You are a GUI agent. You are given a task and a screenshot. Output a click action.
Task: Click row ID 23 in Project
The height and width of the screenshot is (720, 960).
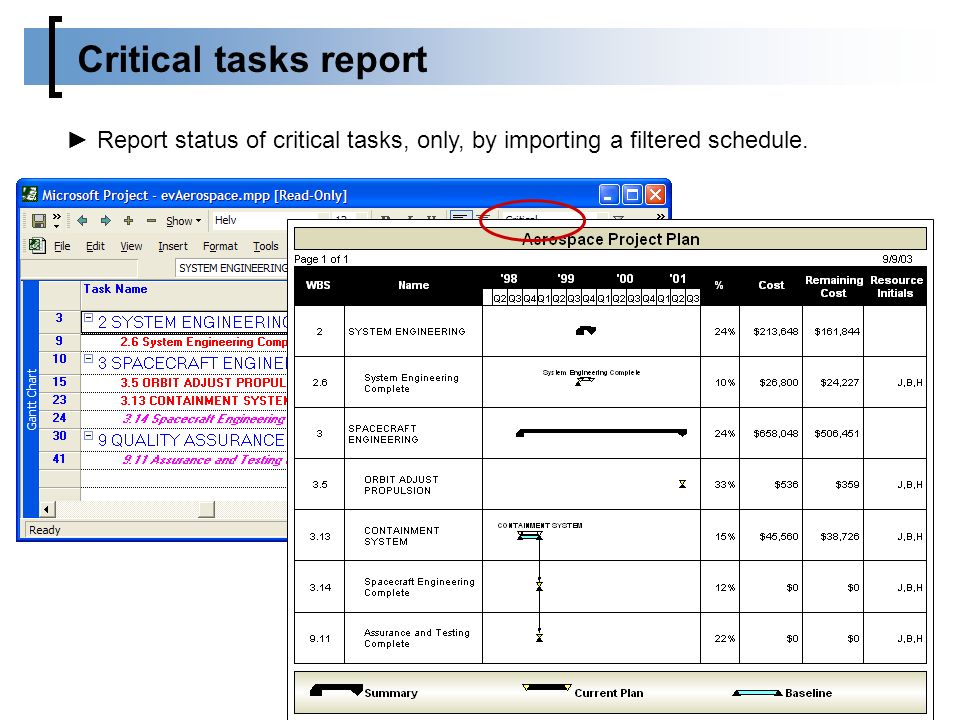[59, 400]
